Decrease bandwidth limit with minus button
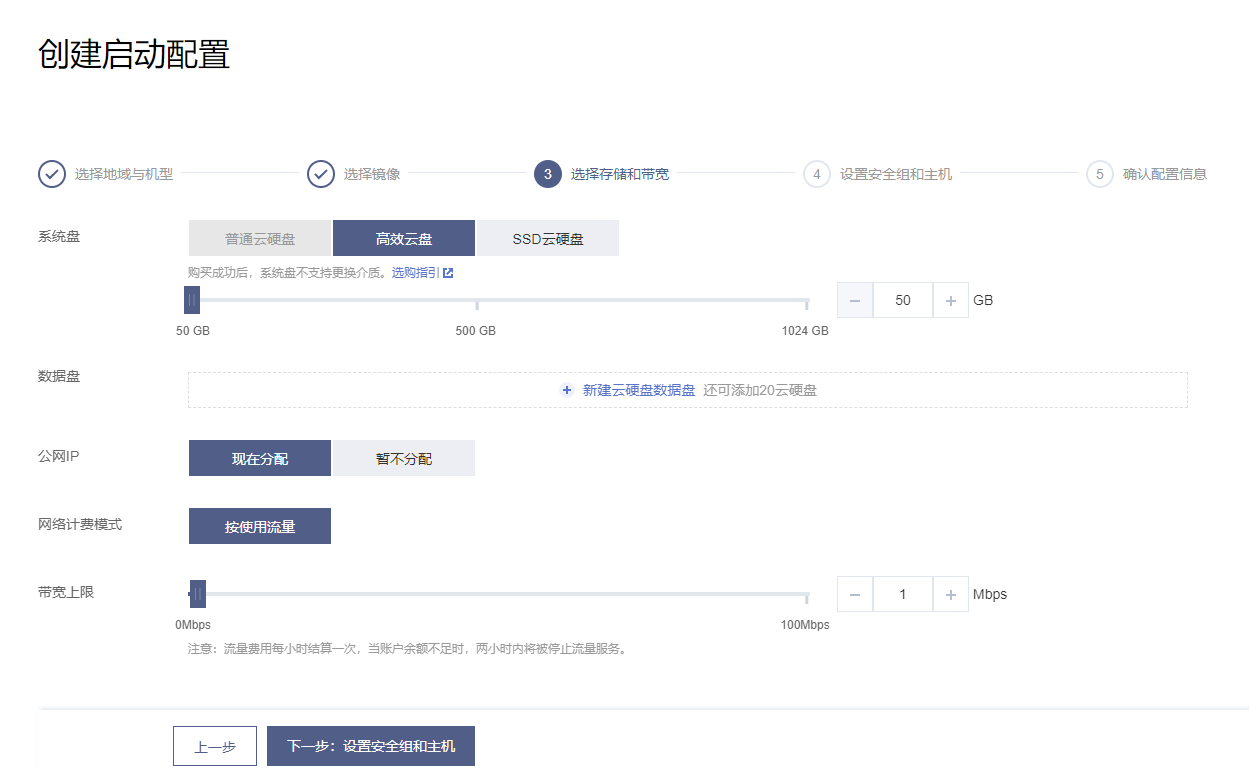The height and width of the screenshot is (775, 1249). click(855, 594)
